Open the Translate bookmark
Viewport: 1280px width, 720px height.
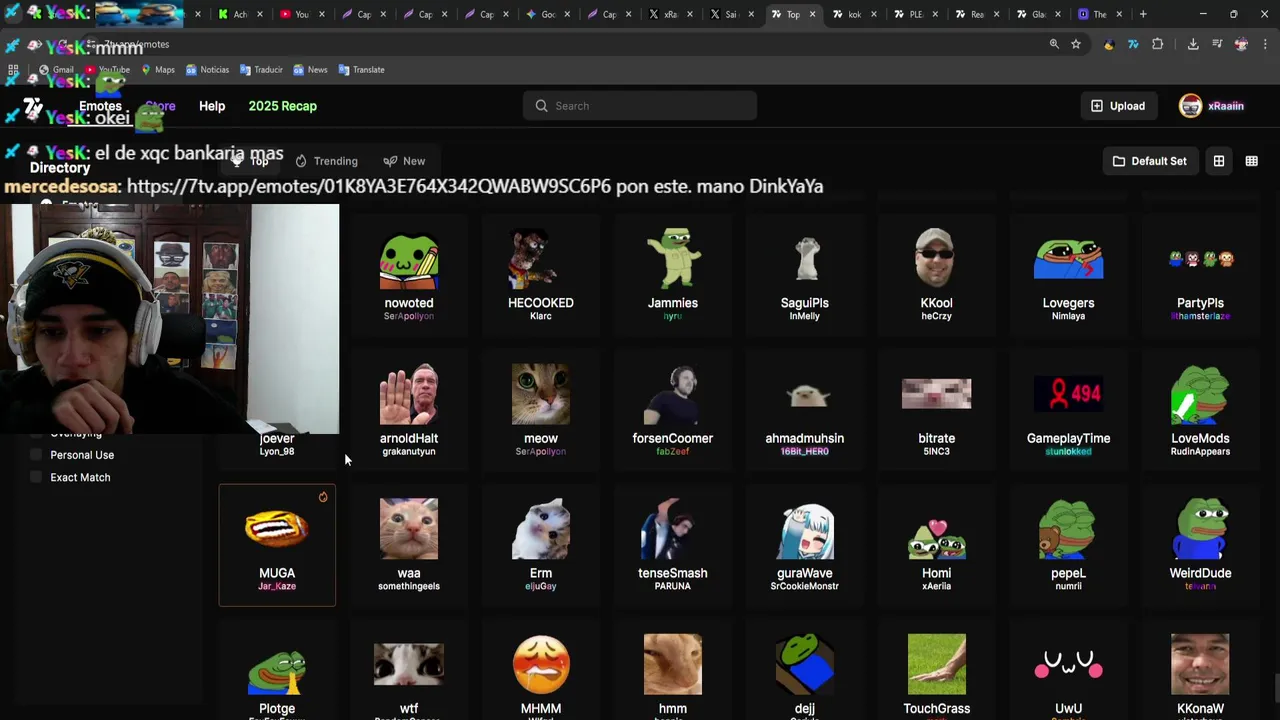(x=361, y=70)
